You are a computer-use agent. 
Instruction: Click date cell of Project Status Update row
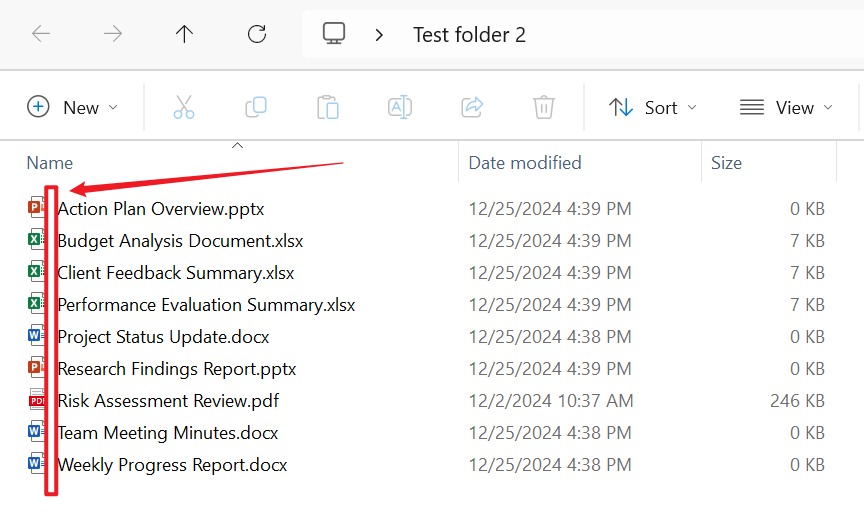550,337
